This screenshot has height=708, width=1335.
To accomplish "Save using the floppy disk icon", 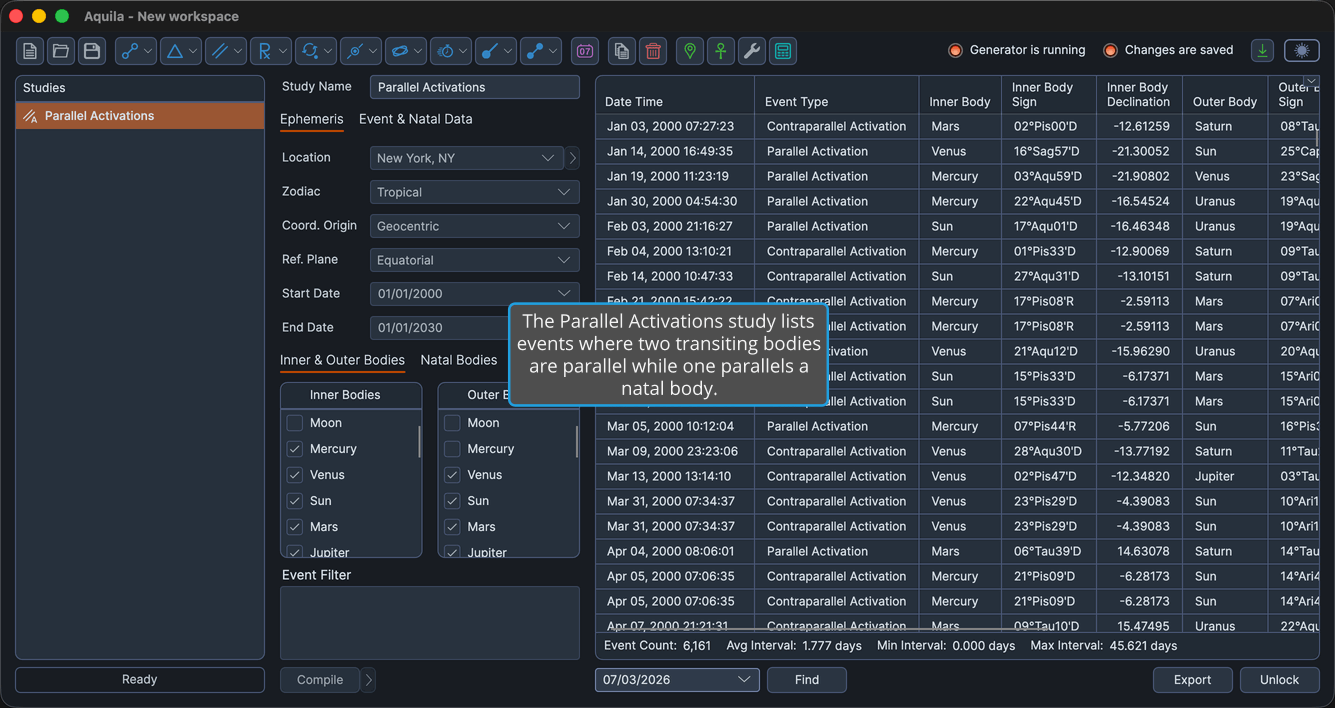I will coord(92,50).
